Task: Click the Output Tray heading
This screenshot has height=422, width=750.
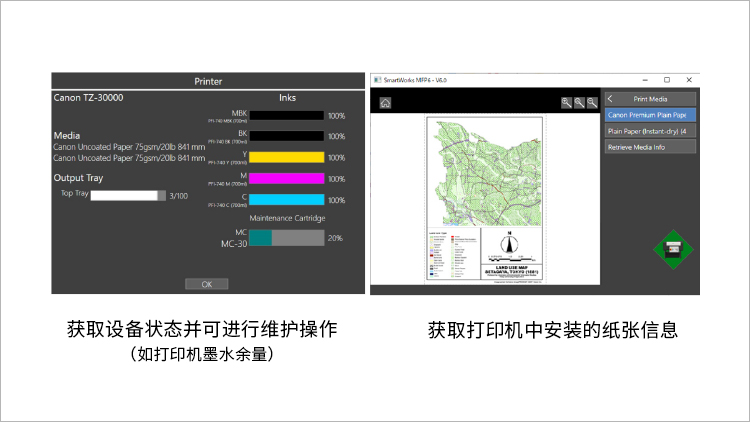Action: tap(78, 178)
